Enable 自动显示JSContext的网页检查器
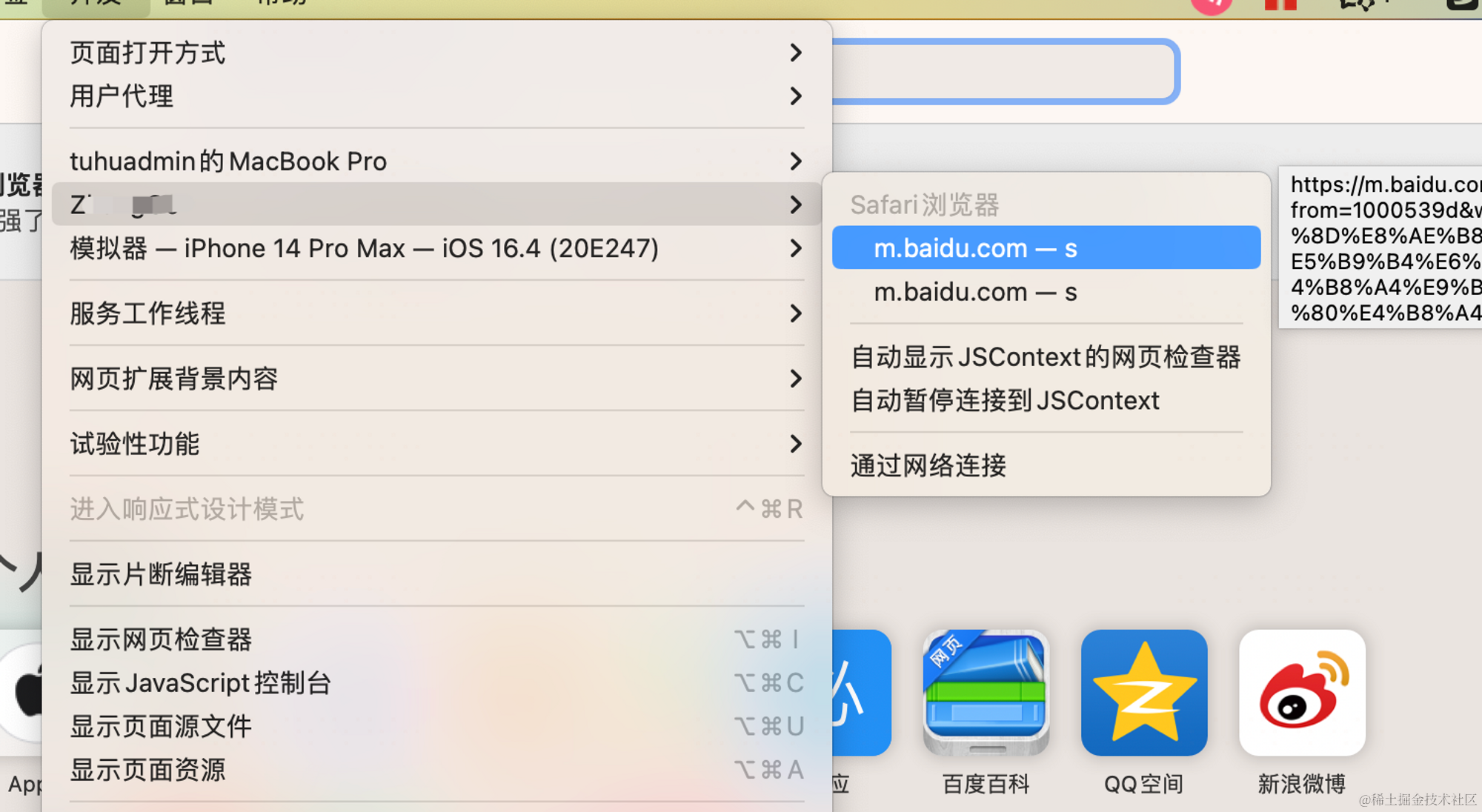Image resolution: width=1482 pixels, height=812 pixels. pyautogui.click(x=1045, y=356)
